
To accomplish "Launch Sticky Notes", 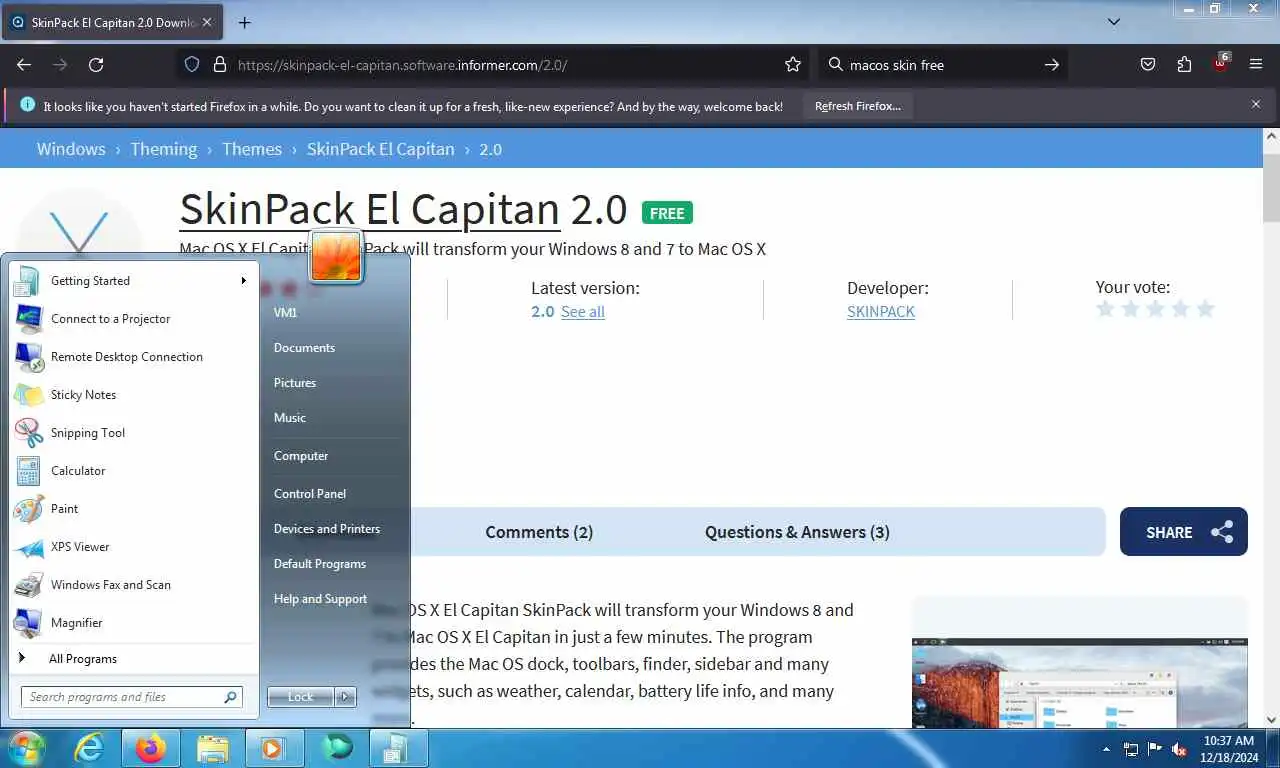I will 132,395.
